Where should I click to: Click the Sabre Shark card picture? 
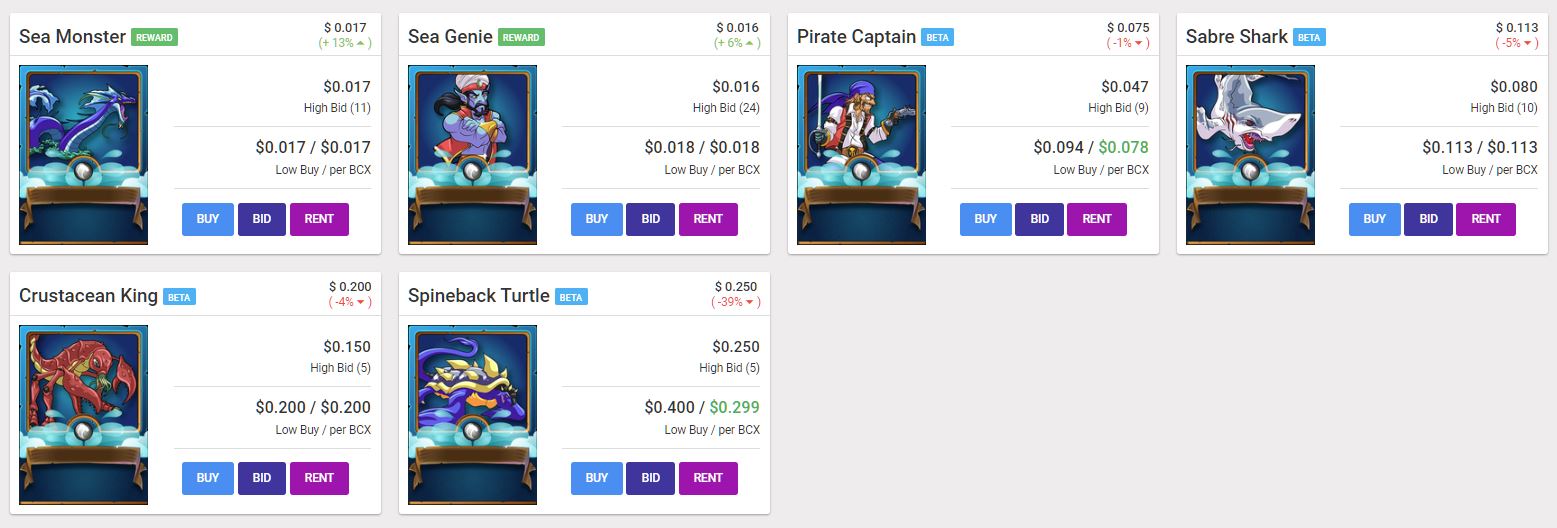coord(1250,155)
